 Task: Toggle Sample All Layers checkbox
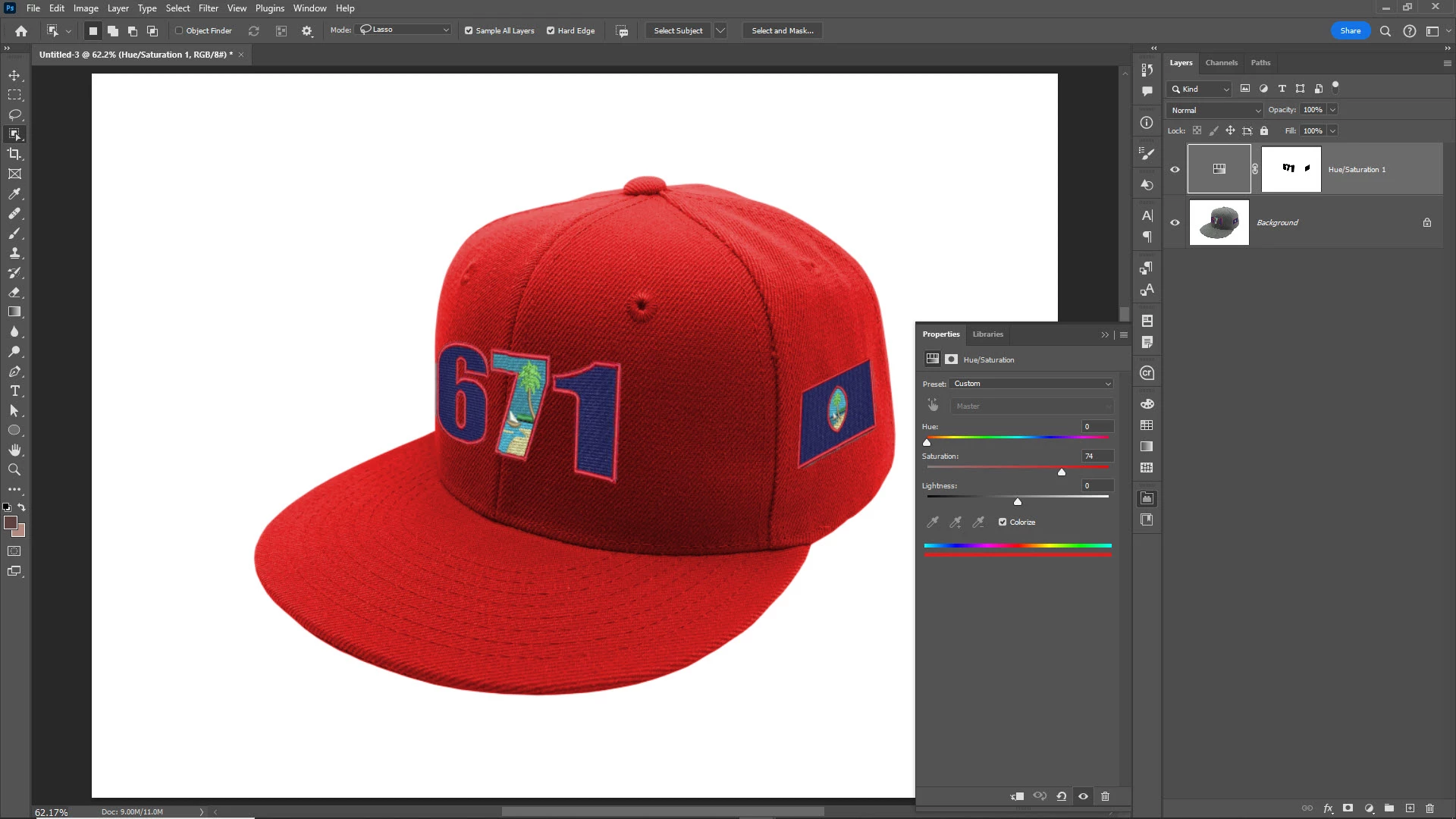(469, 31)
